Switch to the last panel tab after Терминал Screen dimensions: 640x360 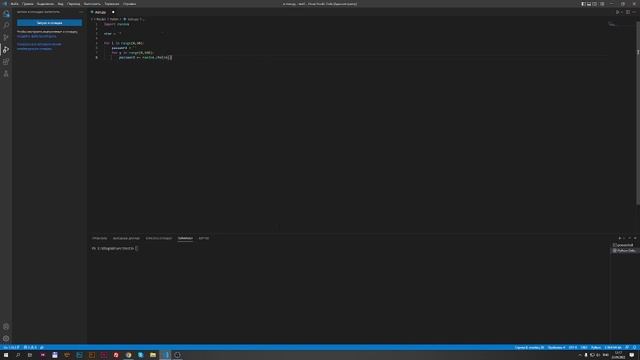(x=204, y=238)
